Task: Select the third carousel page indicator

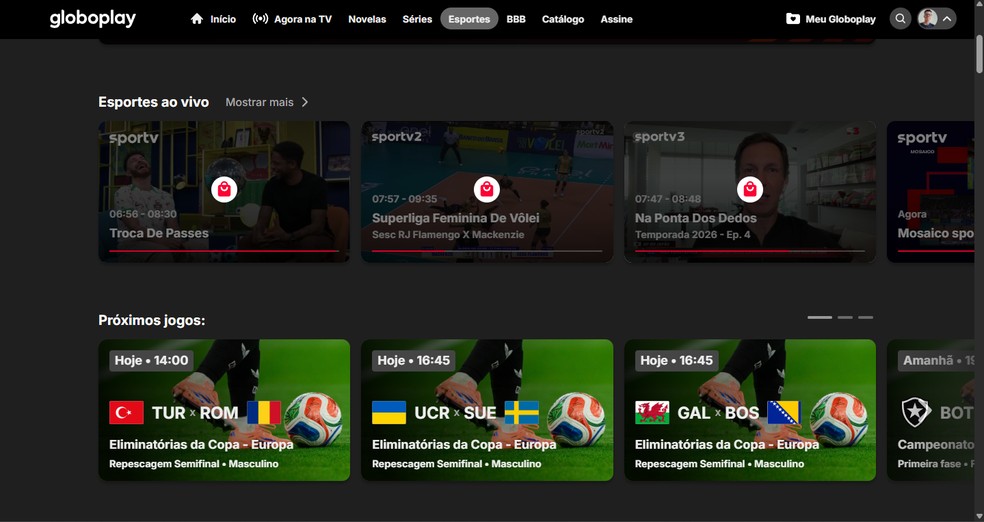Action: click(x=866, y=317)
